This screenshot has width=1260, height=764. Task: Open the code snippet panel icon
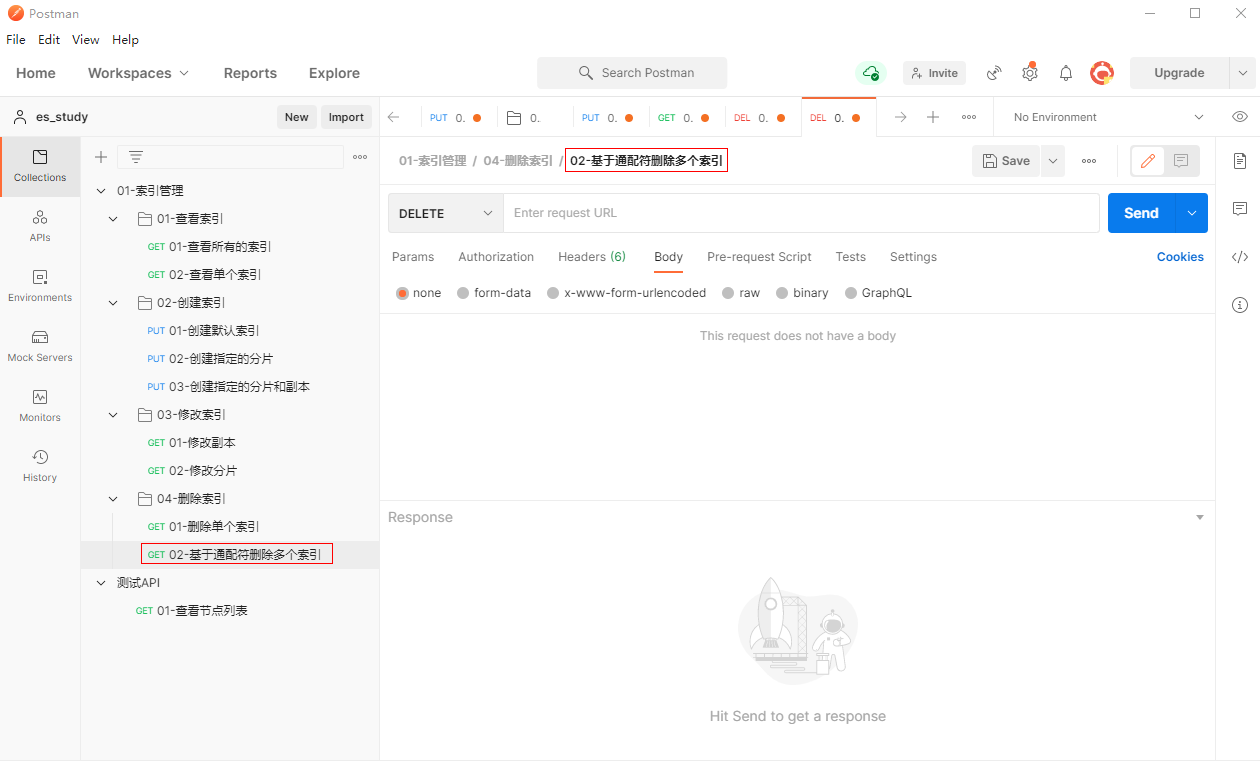click(x=1240, y=257)
